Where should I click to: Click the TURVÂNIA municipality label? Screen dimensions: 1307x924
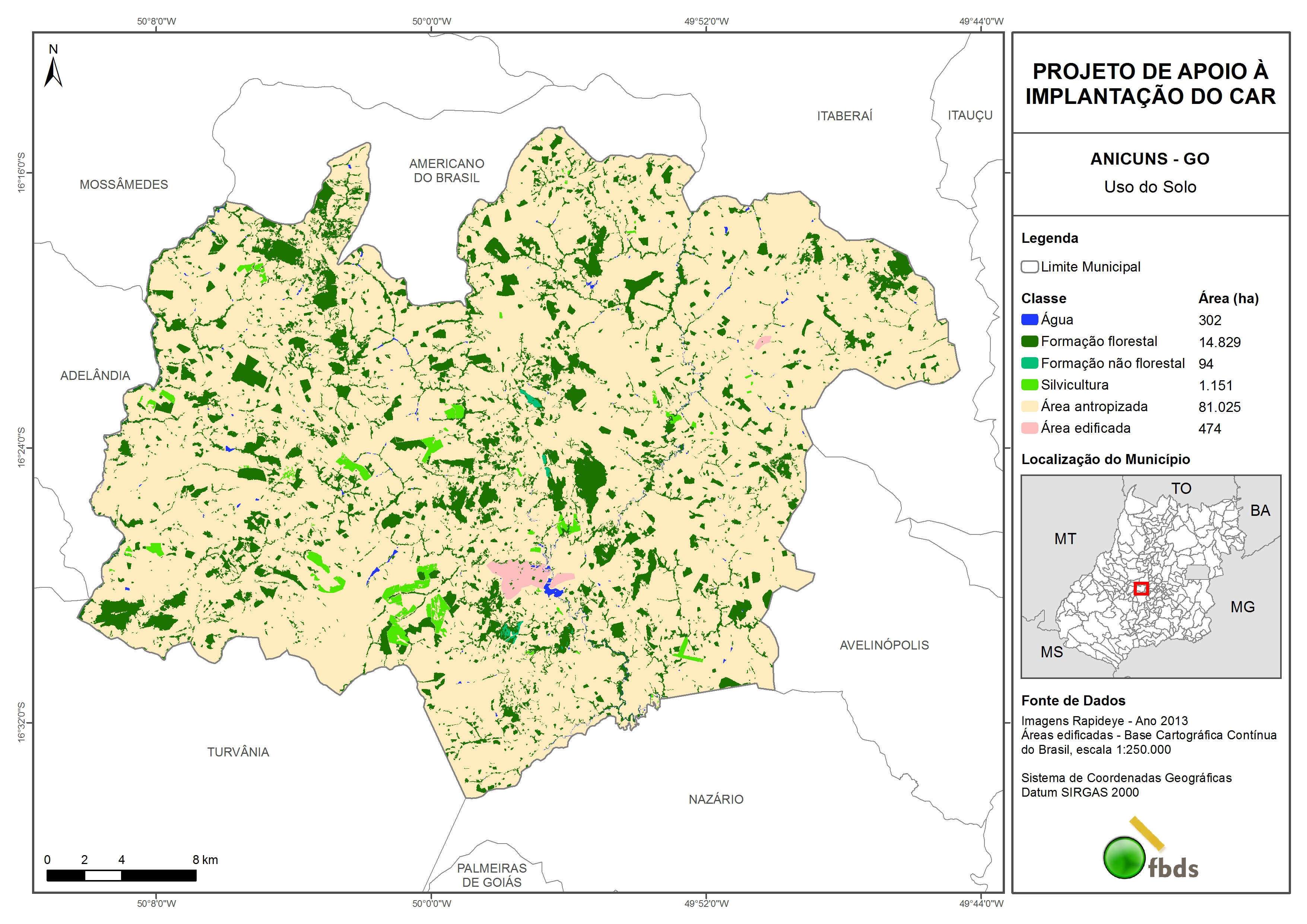pyautogui.click(x=238, y=752)
